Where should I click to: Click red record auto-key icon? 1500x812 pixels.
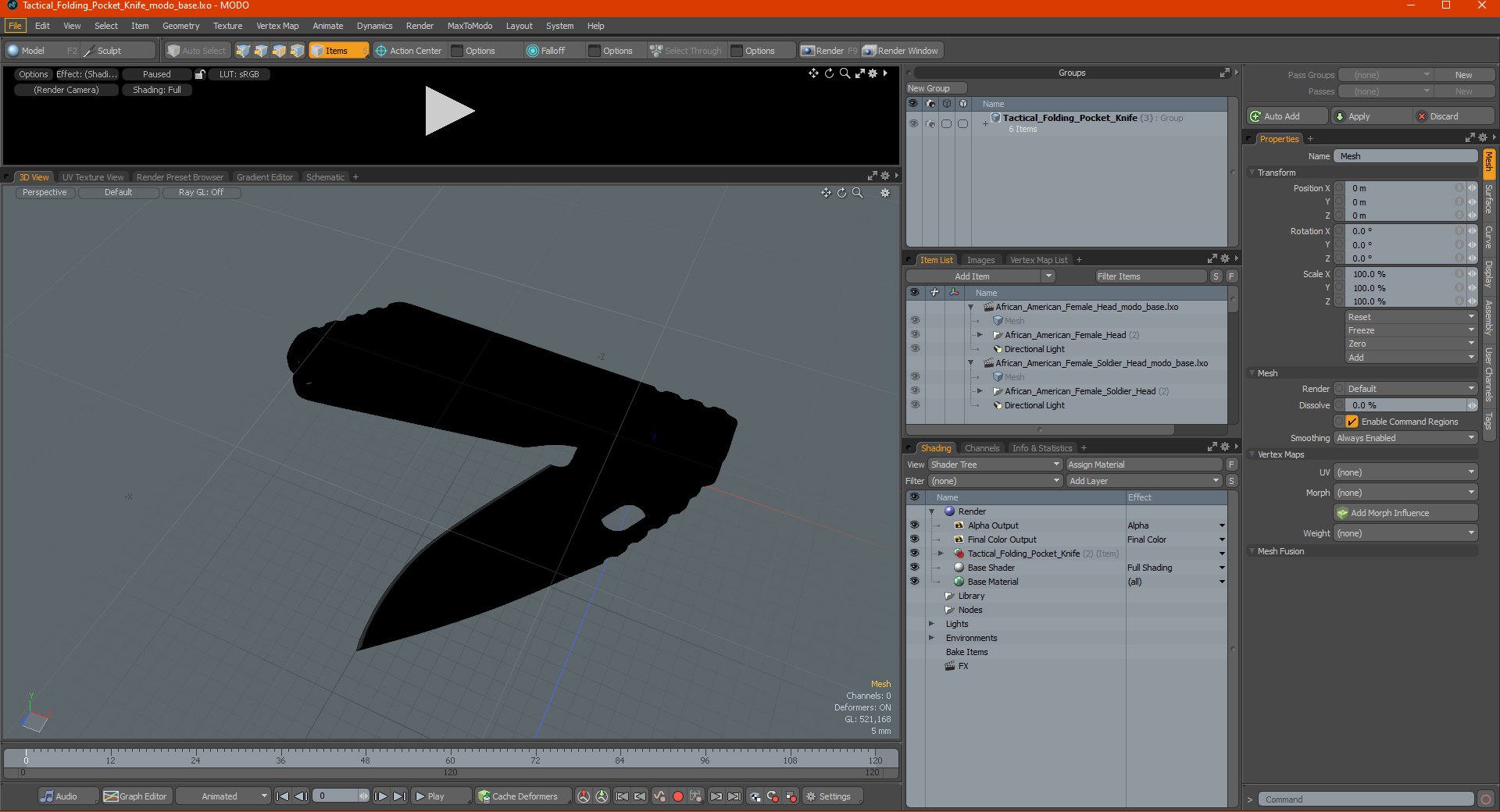(x=678, y=796)
